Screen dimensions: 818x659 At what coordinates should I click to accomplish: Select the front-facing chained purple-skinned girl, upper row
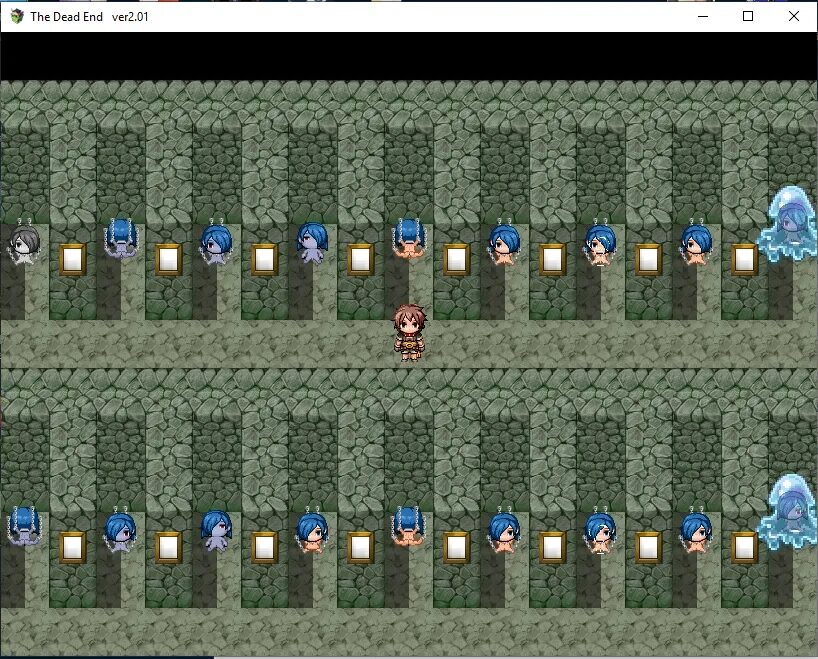pos(216,243)
